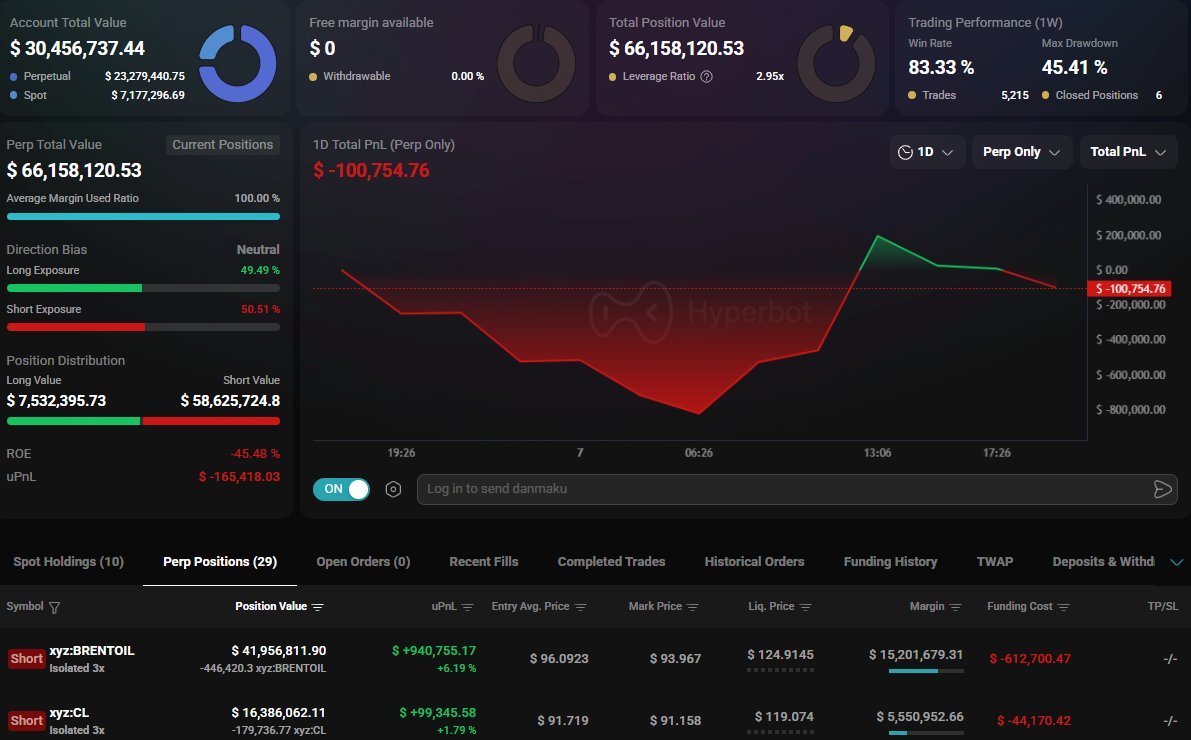
Task: Turn off the danmaku ON switch
Action: (x=341, y=489)
